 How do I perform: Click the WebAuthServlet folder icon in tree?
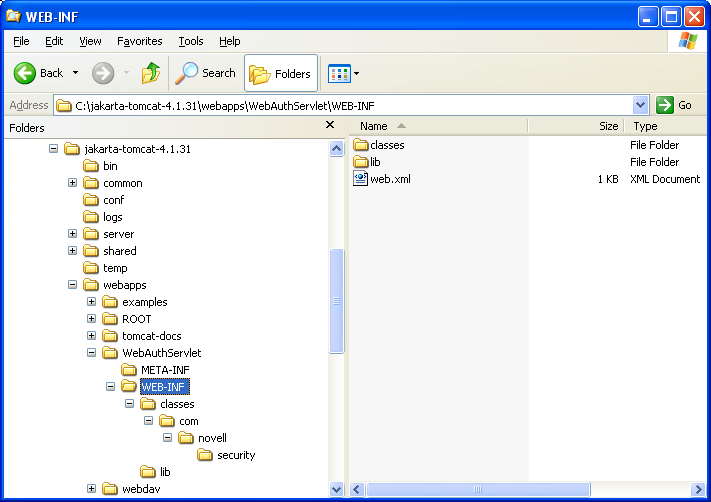tap(110, 353)
